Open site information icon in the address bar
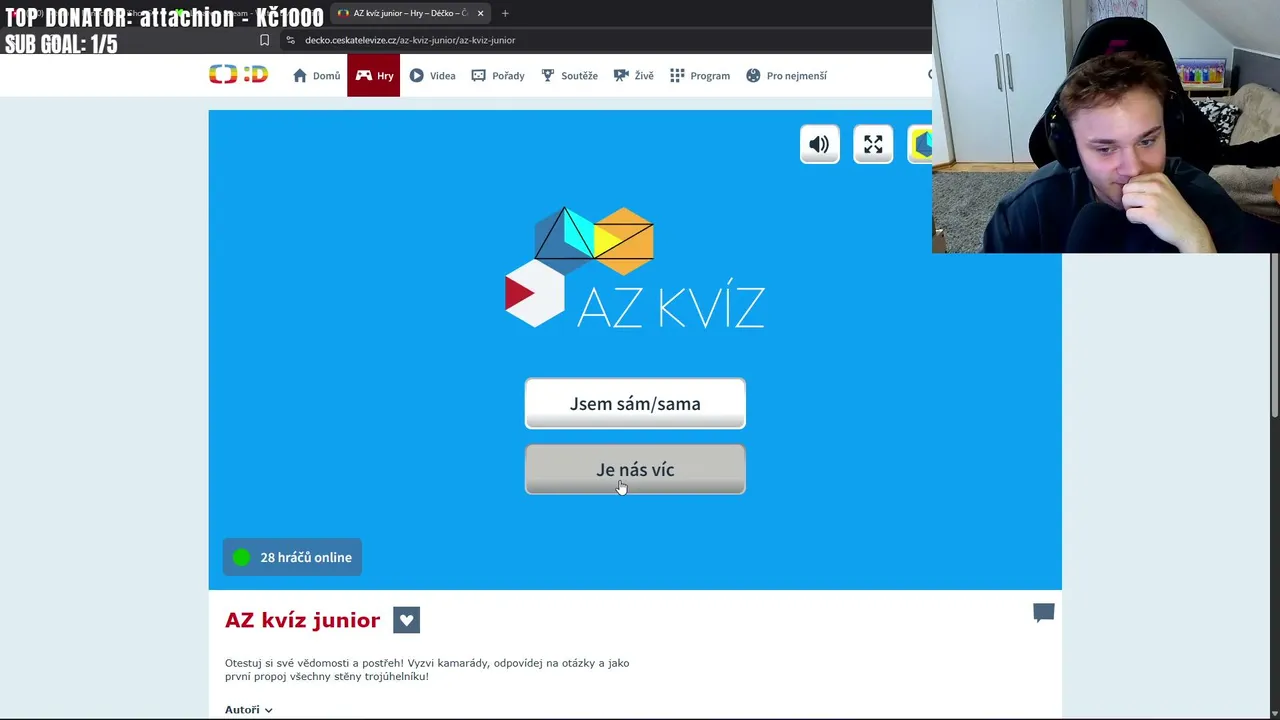This screenshot has height=720, width=1280. (x=290, y=40)
